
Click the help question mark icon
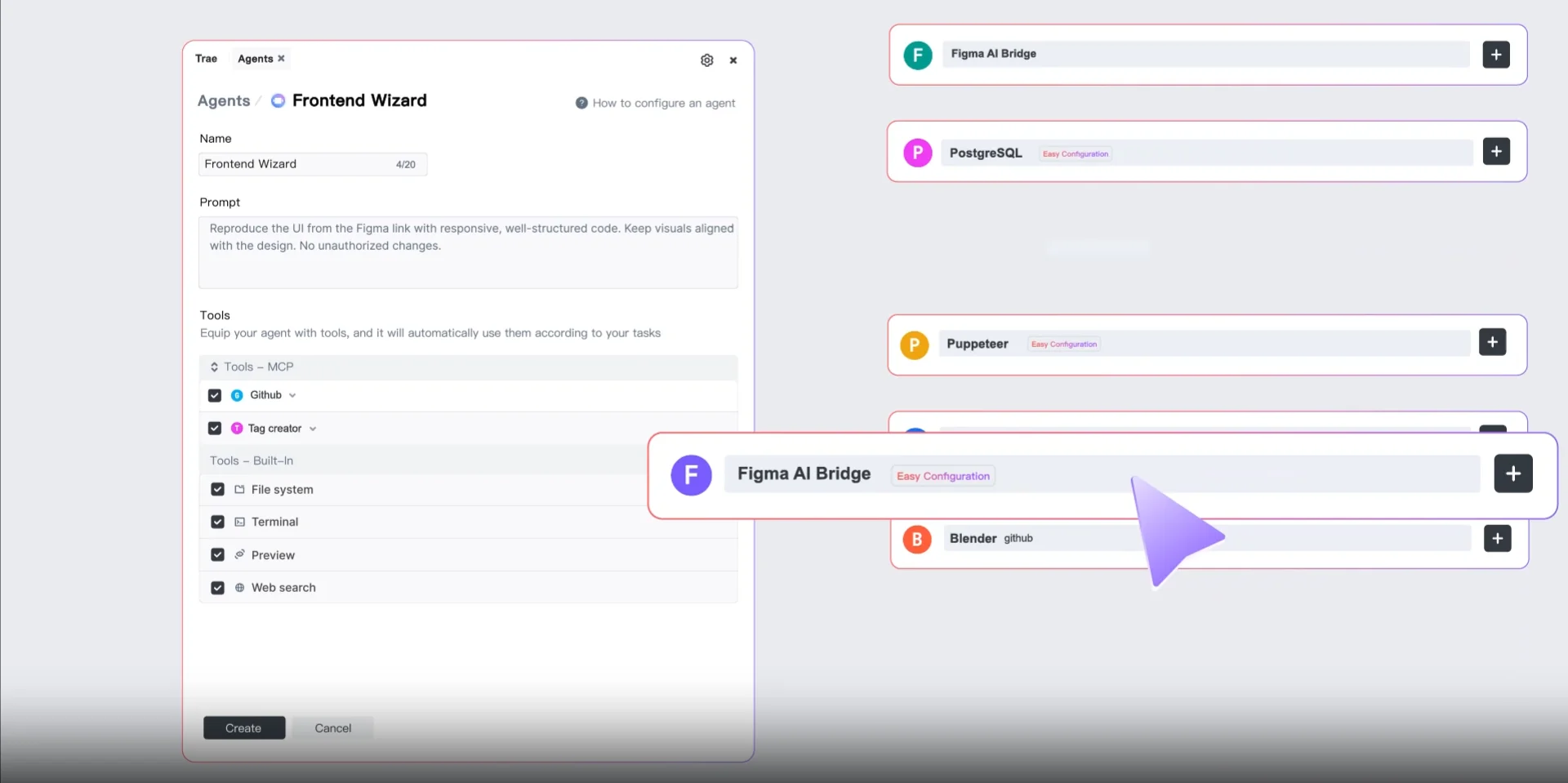tap(581, 103)
